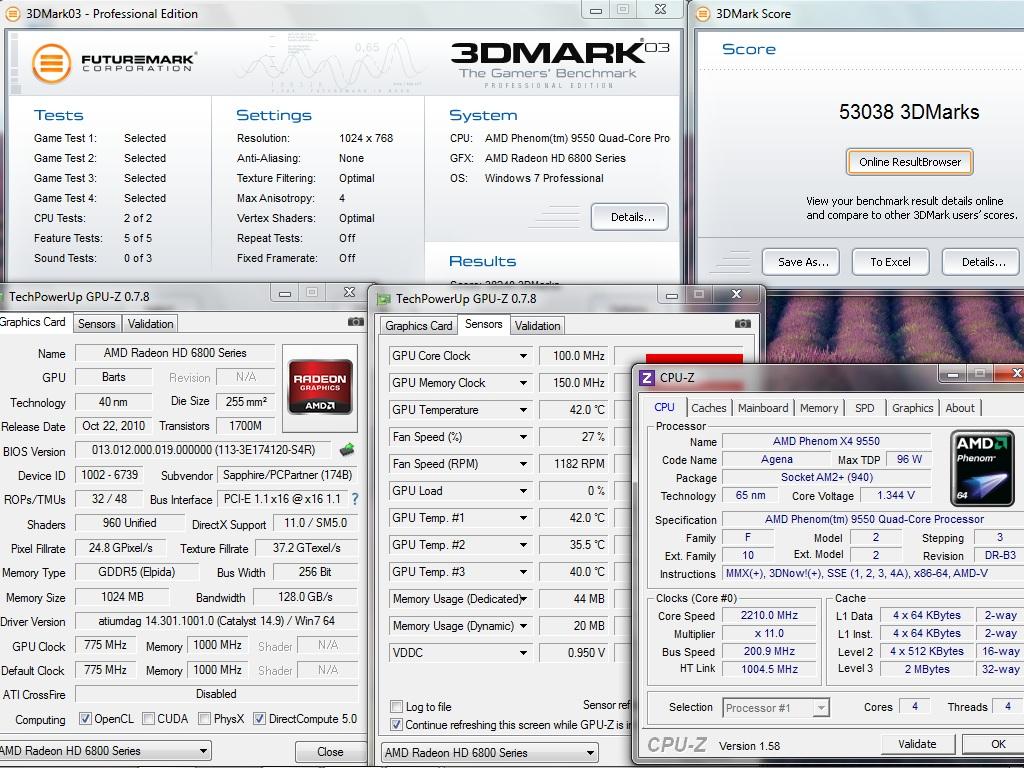The image size is (1024, 768).
Task: Click Save As button in Score window
Action: point(801,262)
